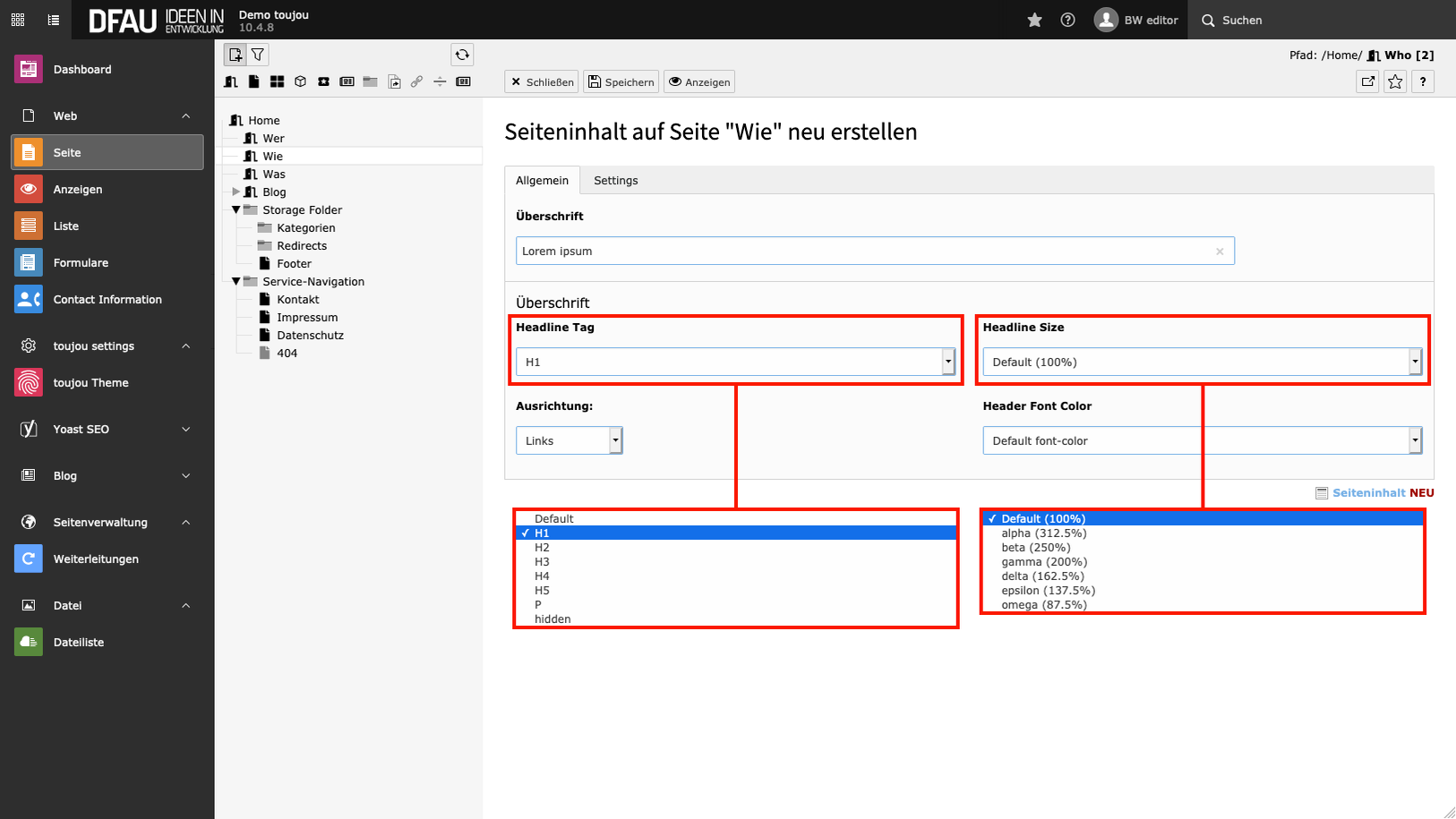Switch to the Settings tab

pos(615,180)
